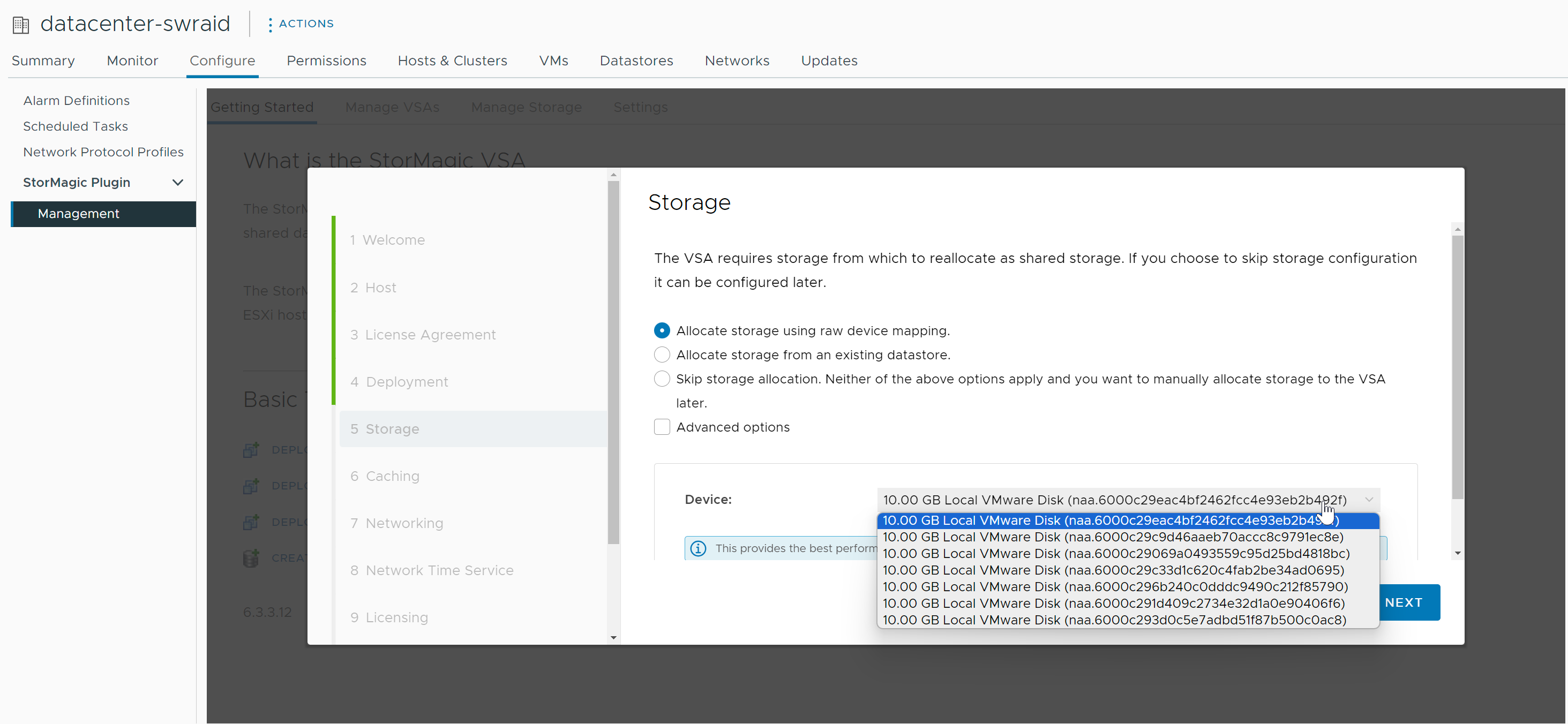Click second deploy icon in Basic Tasks

251,486
